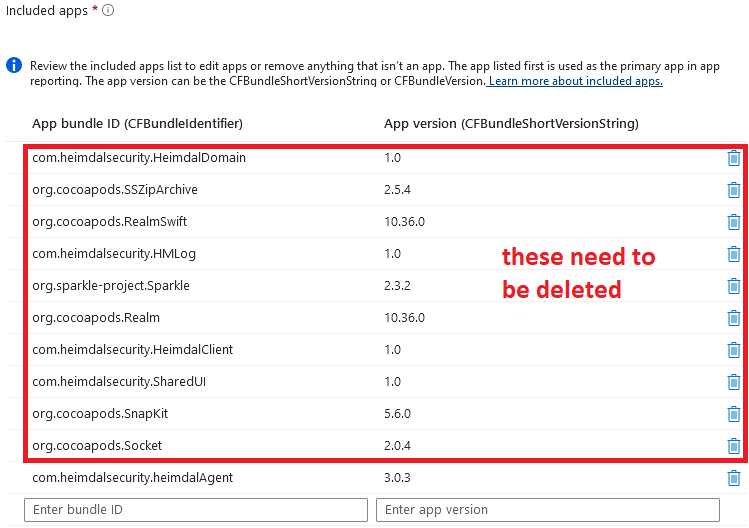Click the App bundle ID column header
Image resolution: width=749 pixels, height=528 pixels.
[138, 124]
